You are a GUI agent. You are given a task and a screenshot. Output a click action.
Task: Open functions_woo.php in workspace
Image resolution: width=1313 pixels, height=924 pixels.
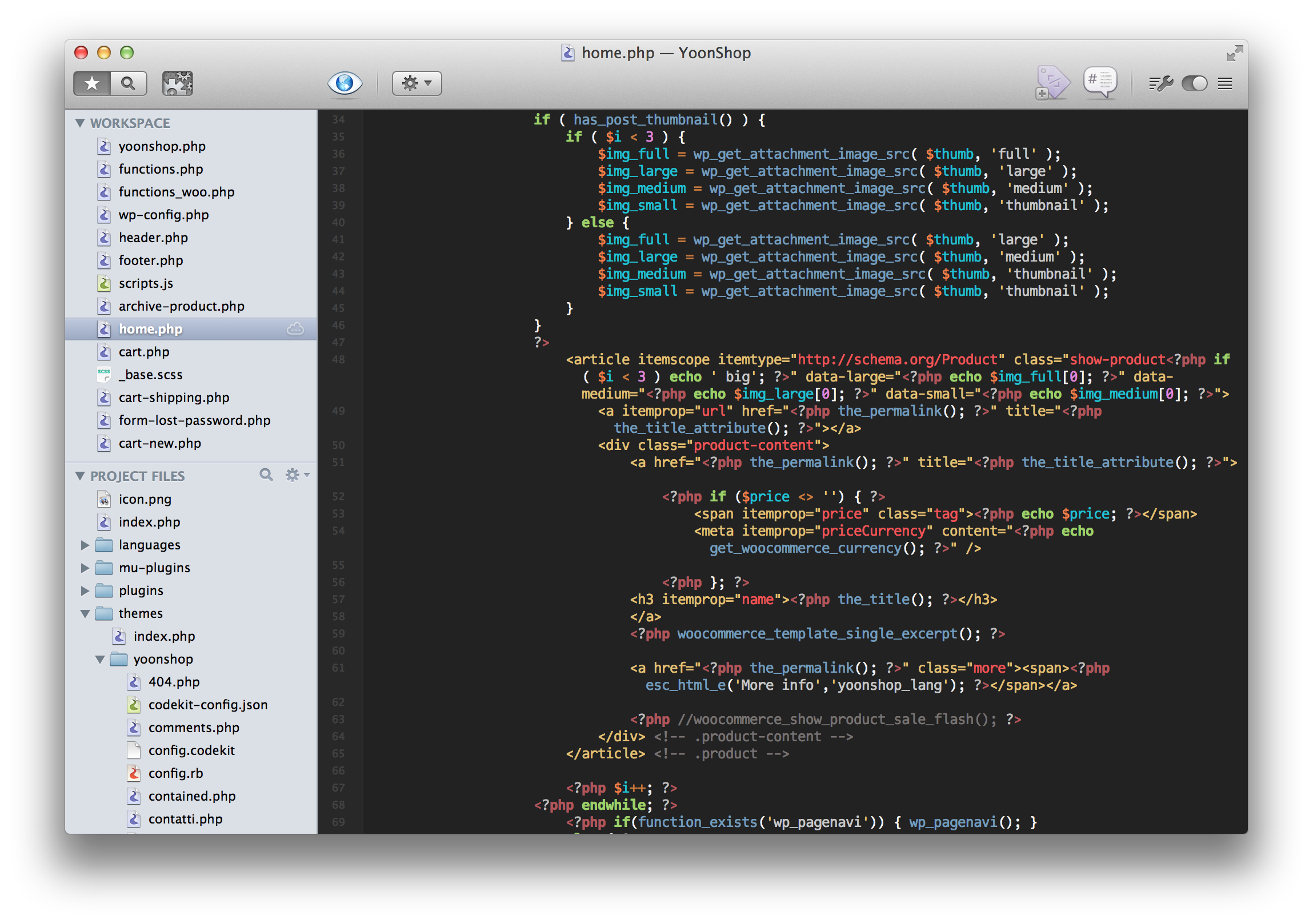click(176, 192)
